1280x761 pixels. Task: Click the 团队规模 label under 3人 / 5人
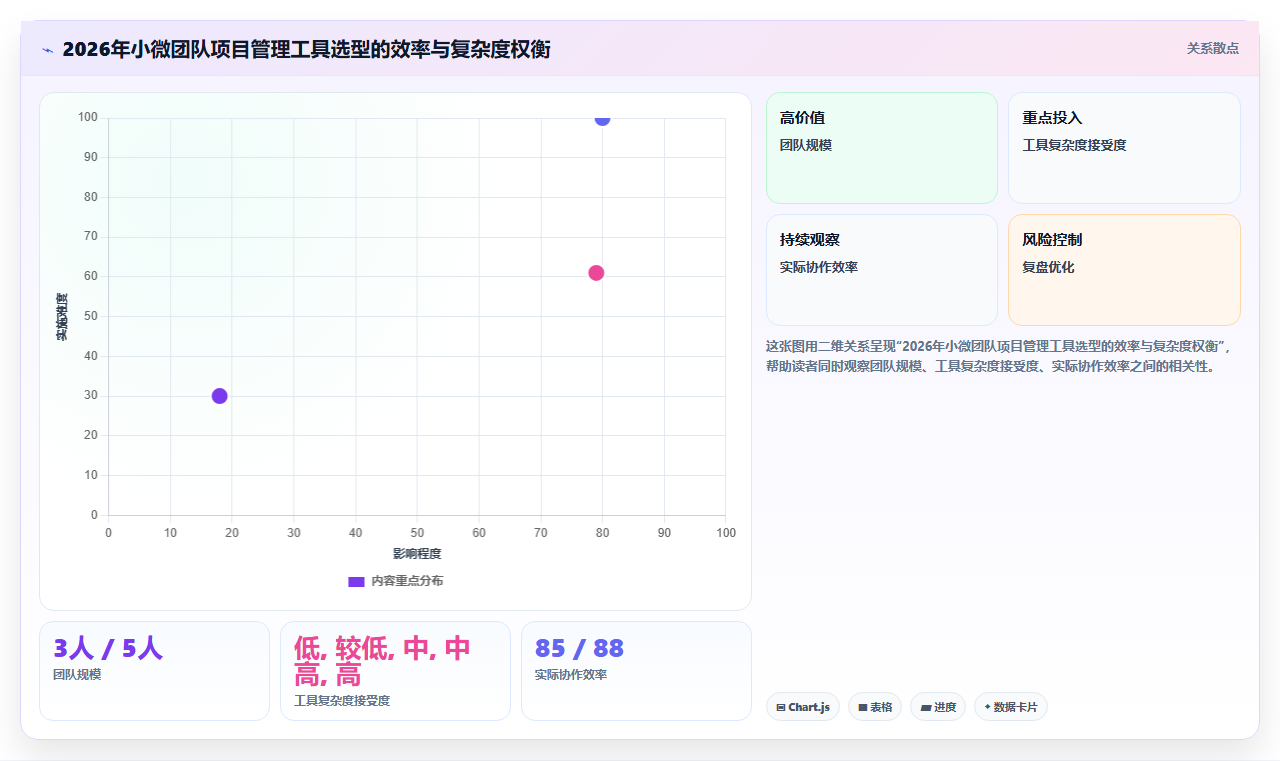[x=77, y=674]
